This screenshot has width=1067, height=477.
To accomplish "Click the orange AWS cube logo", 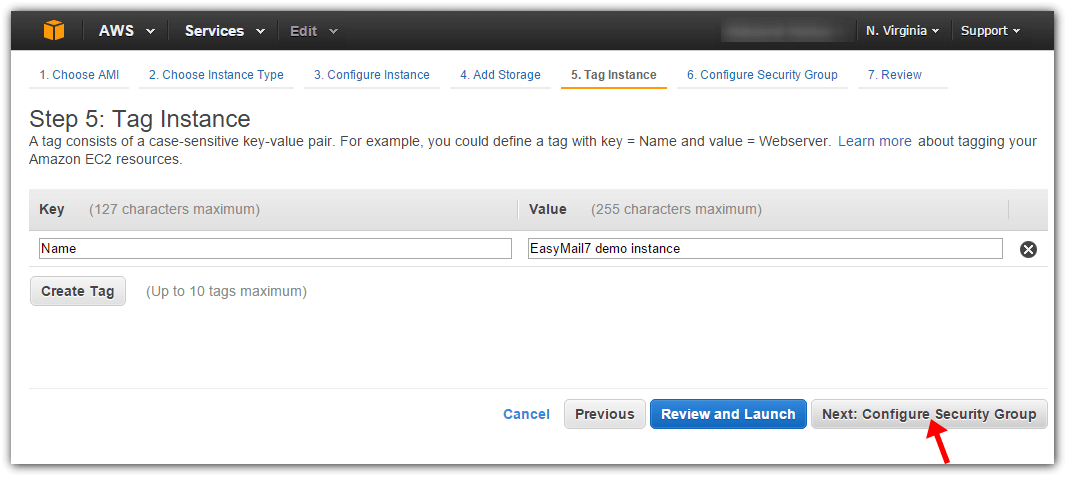I will [54, 31].
